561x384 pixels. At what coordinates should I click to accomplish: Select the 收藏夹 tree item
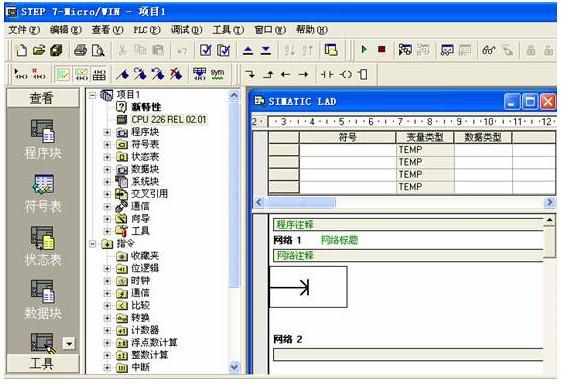[x=145, y=256]
